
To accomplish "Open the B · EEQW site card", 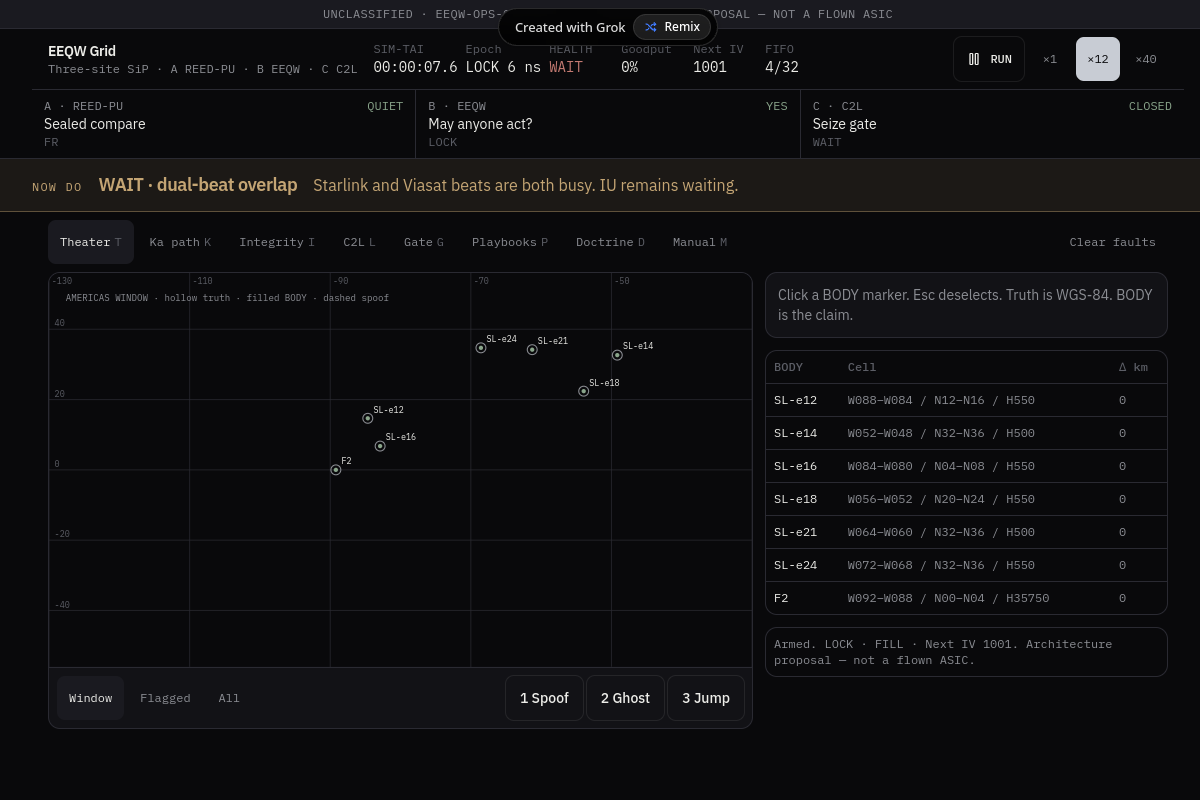I will click(608, 124).
